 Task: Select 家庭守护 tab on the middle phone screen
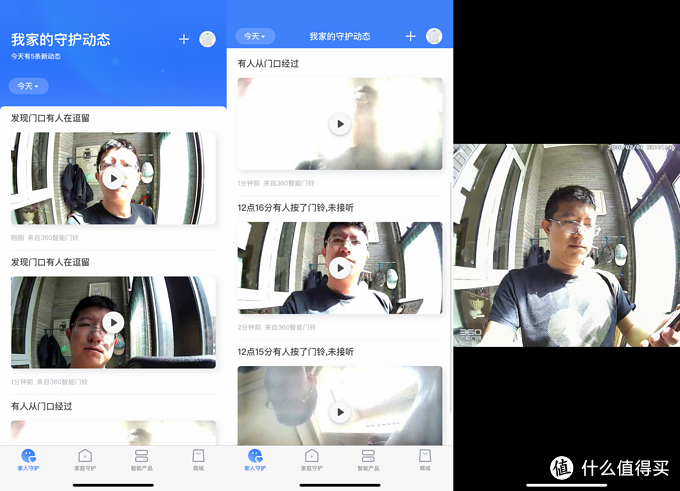tap(312, 460)
